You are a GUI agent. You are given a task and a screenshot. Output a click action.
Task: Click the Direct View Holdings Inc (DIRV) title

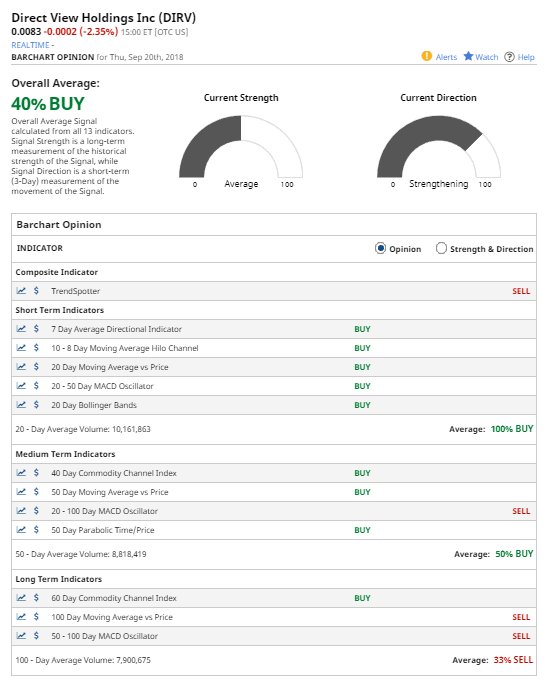tap(104, 18)
